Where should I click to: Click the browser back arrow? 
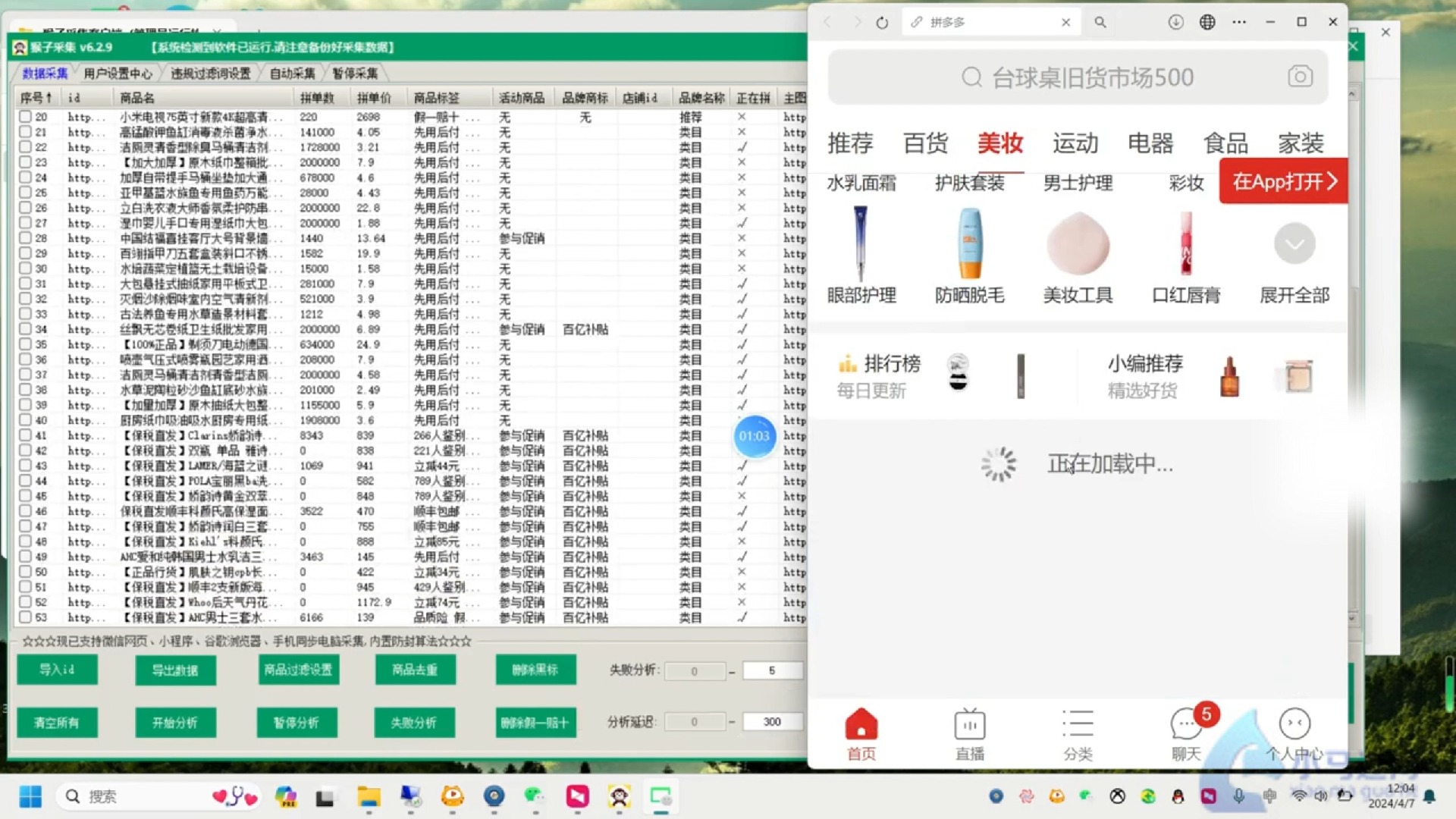click(x=827, y=23)
